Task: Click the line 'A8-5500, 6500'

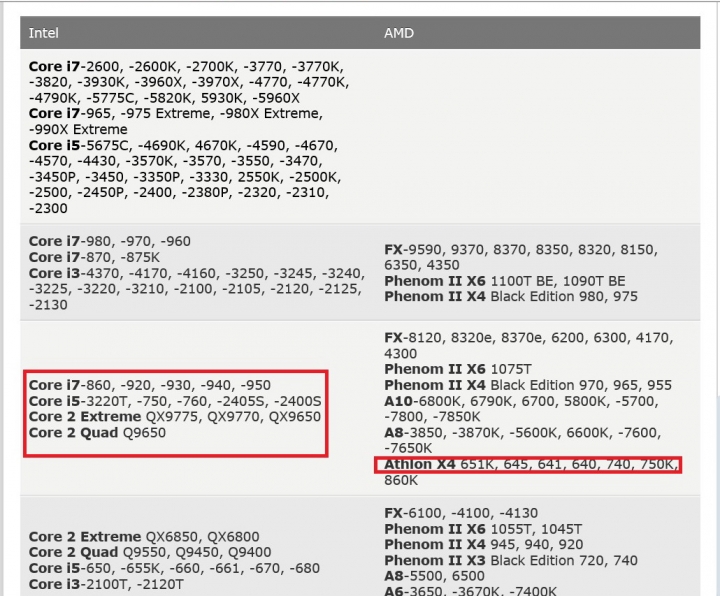Action: point(434,576)
